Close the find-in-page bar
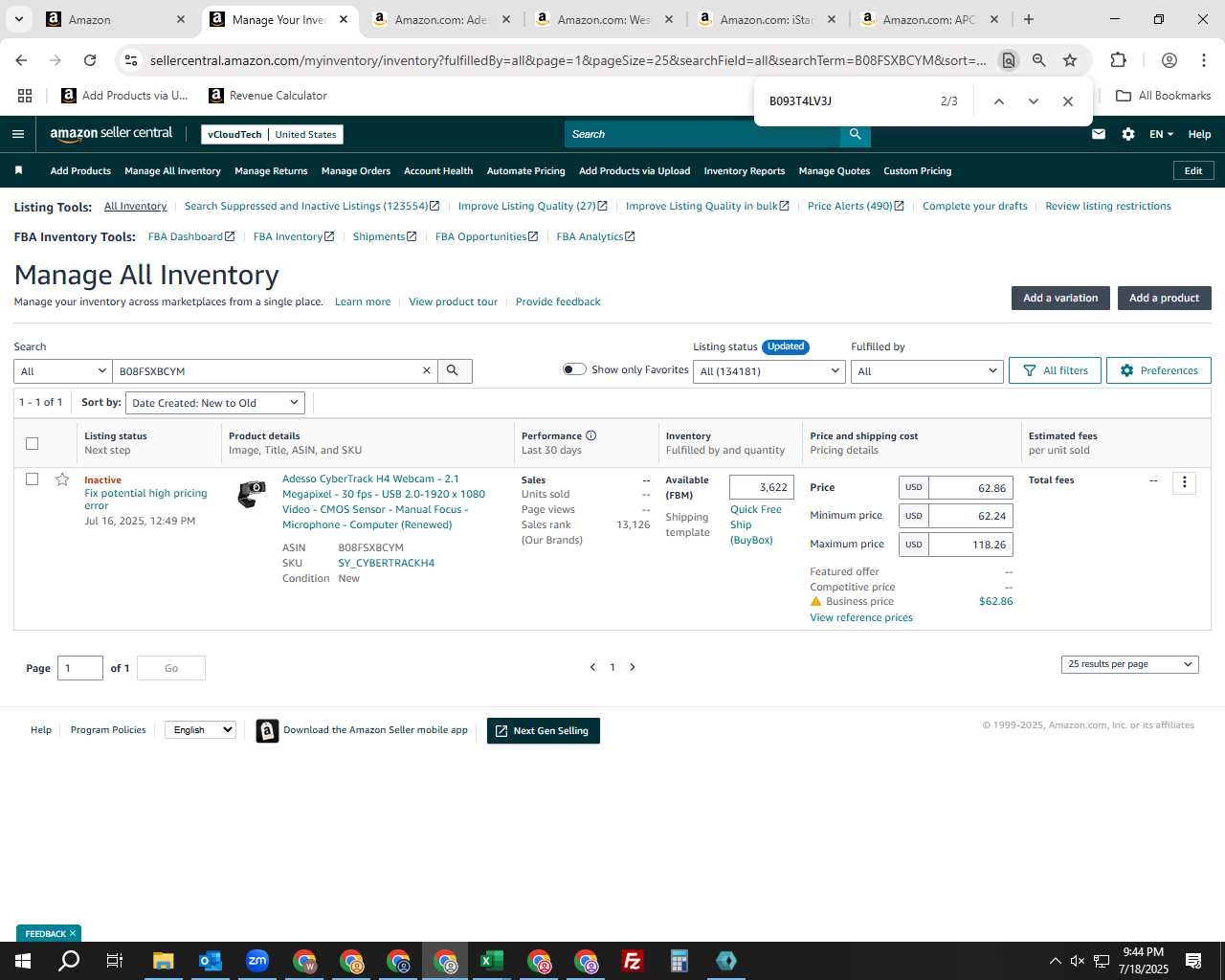 [1068, 101]
